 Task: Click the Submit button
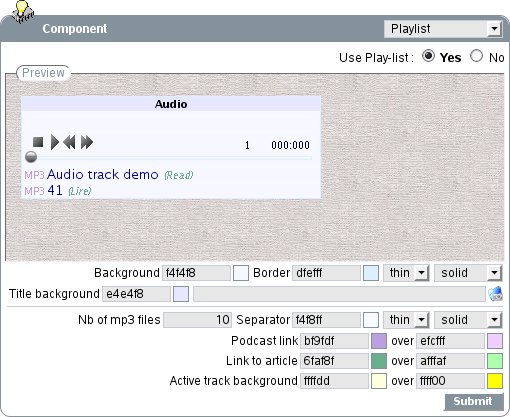point(473,402)
